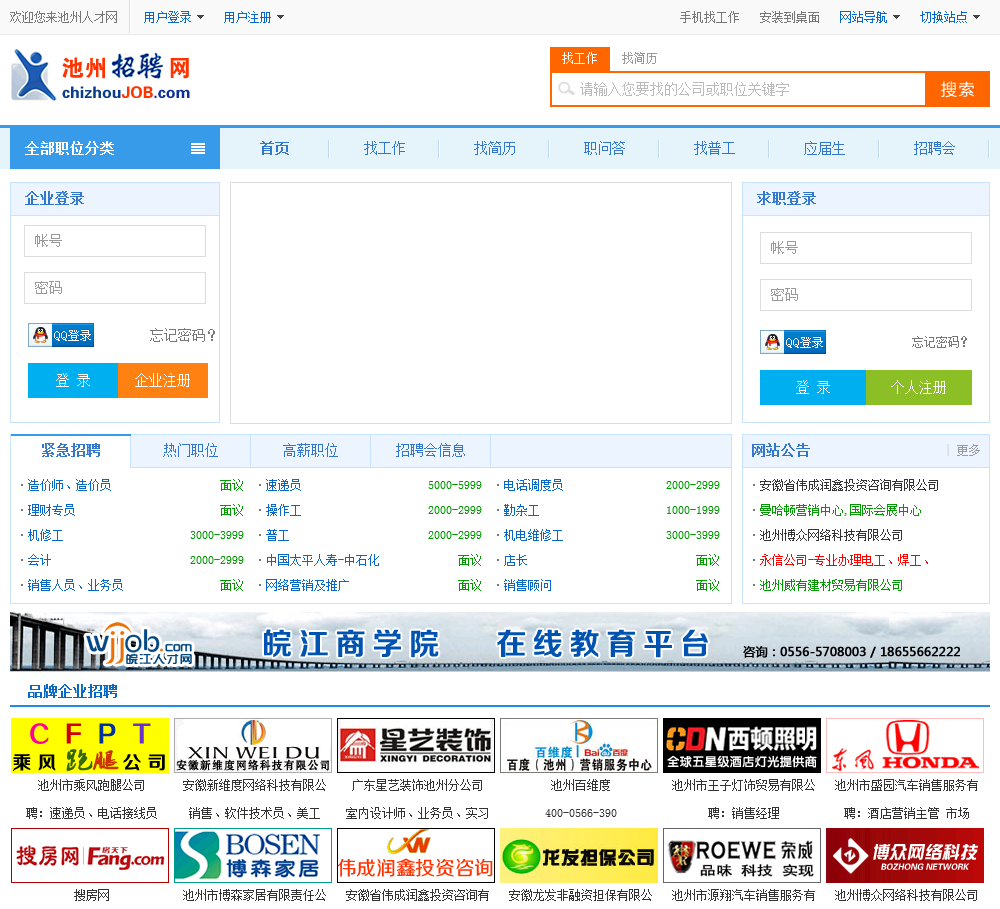Focus the 帐号 field in 求职登录
The width and height of the screenshot is (1000, 909).
point(865,248)
